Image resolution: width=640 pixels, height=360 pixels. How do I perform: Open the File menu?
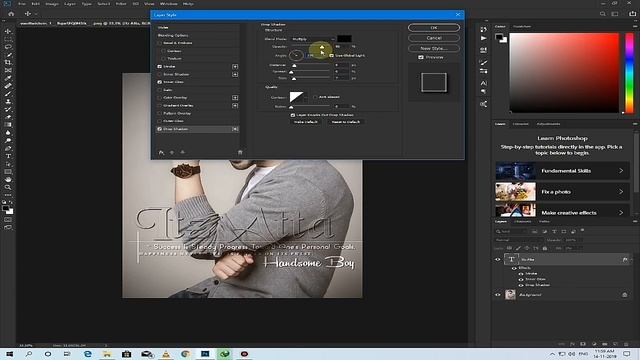[x=22, y=4]
